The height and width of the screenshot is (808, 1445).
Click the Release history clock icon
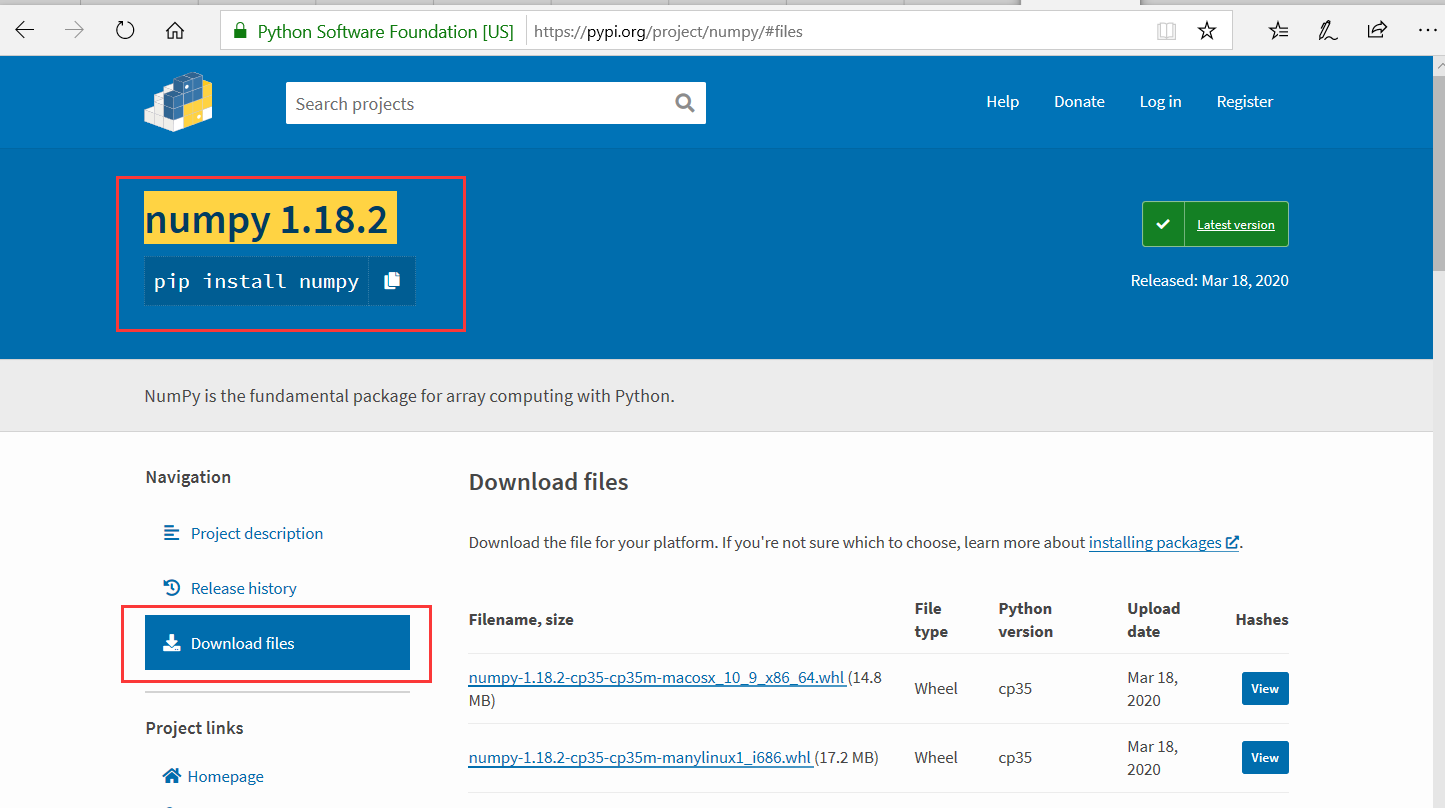171,588
